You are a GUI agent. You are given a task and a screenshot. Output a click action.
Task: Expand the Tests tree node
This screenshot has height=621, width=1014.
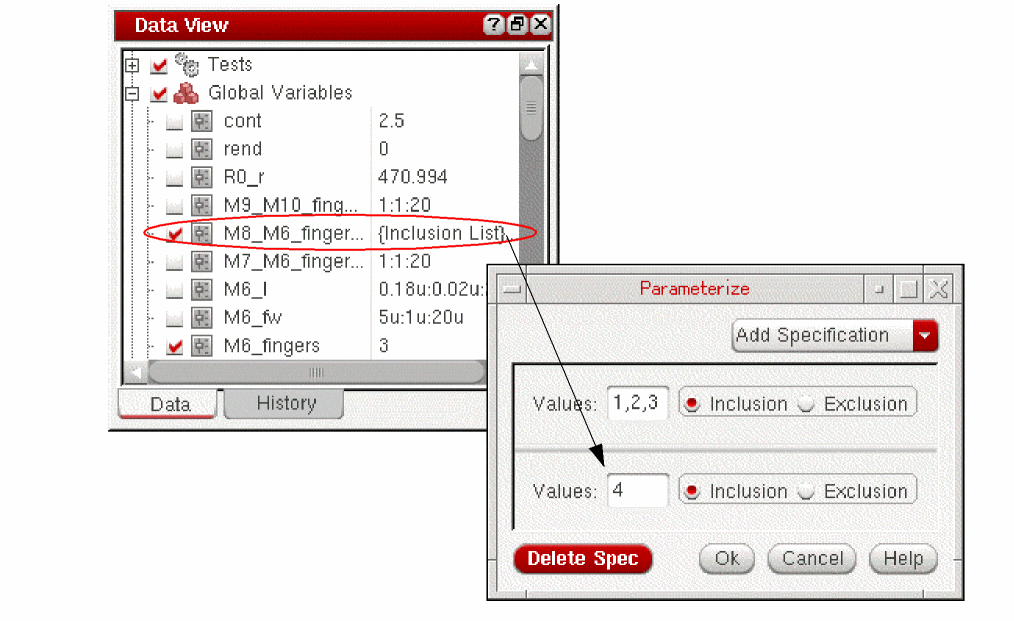[x=133, y=65]
